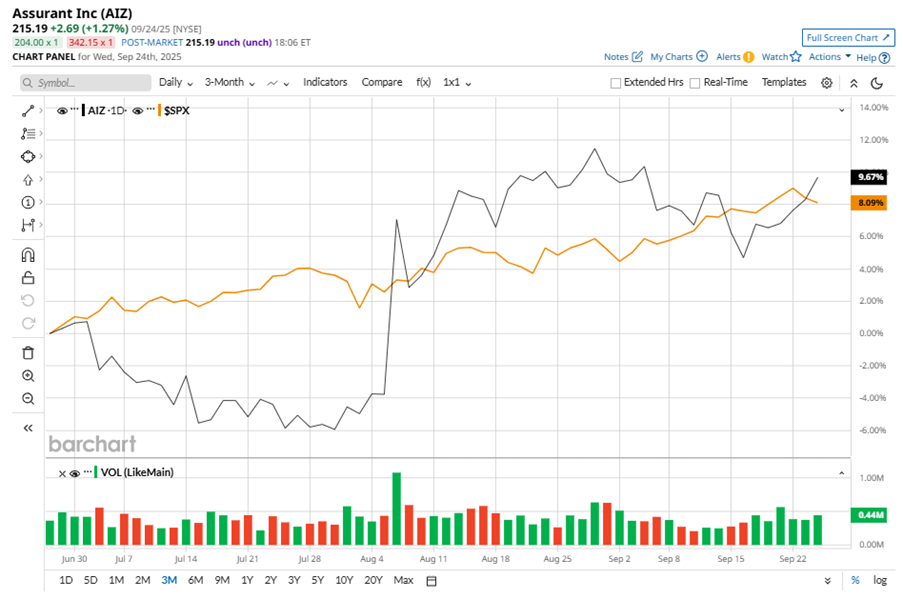Image resolution: width=903 pixels, height=599 pixels.
Task: Open the f(x) expressions menu
Action: pos(423,82)
